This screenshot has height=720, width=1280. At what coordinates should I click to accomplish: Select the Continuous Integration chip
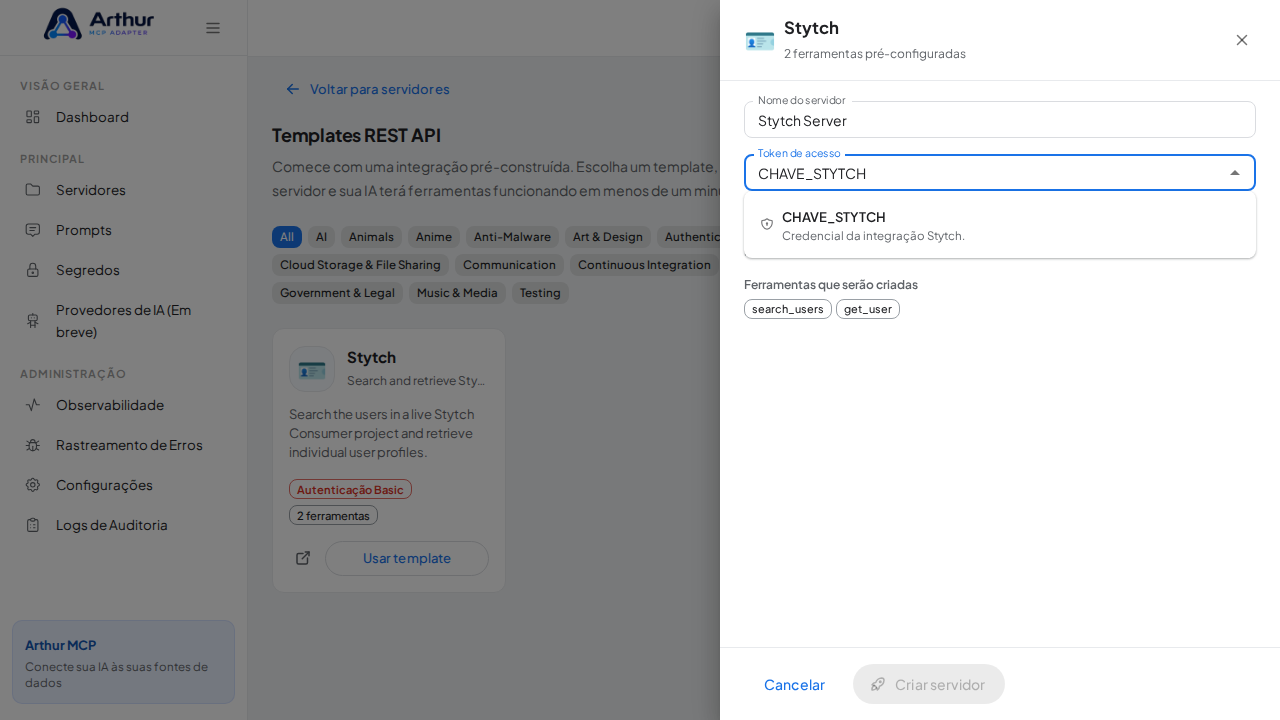pyautogui.click(x=644, y=265)
